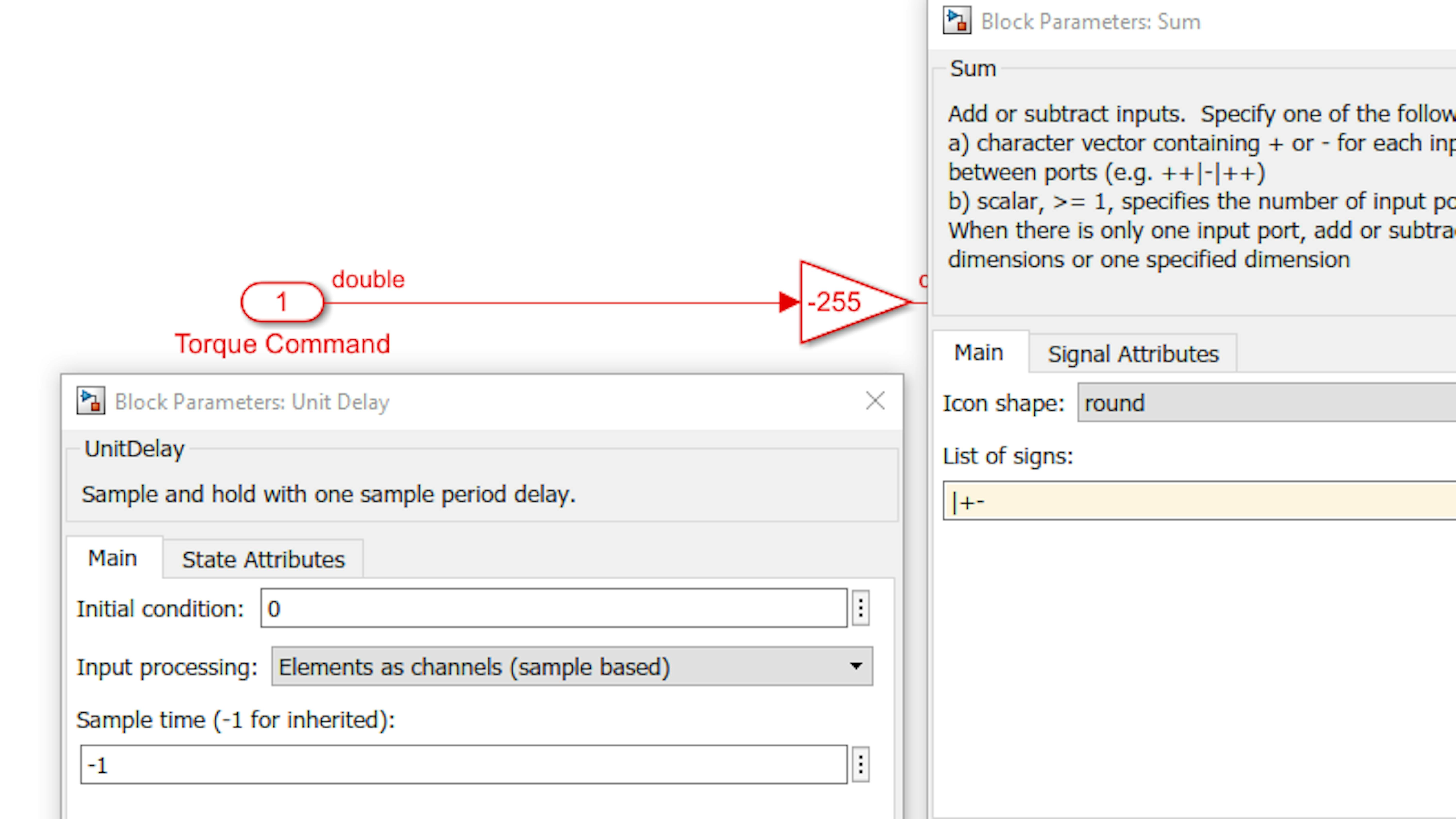The height and width of the screenshot is (819, 1456).
Task: Click the Block Parameters: Unit Delay title
Action: (x=252, y=402)
